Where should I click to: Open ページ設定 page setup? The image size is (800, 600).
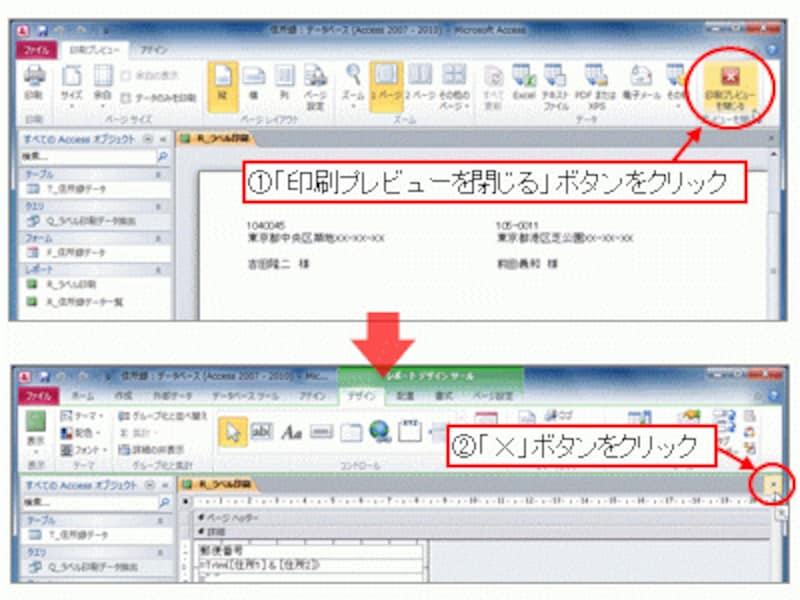(x=315, y=87)
